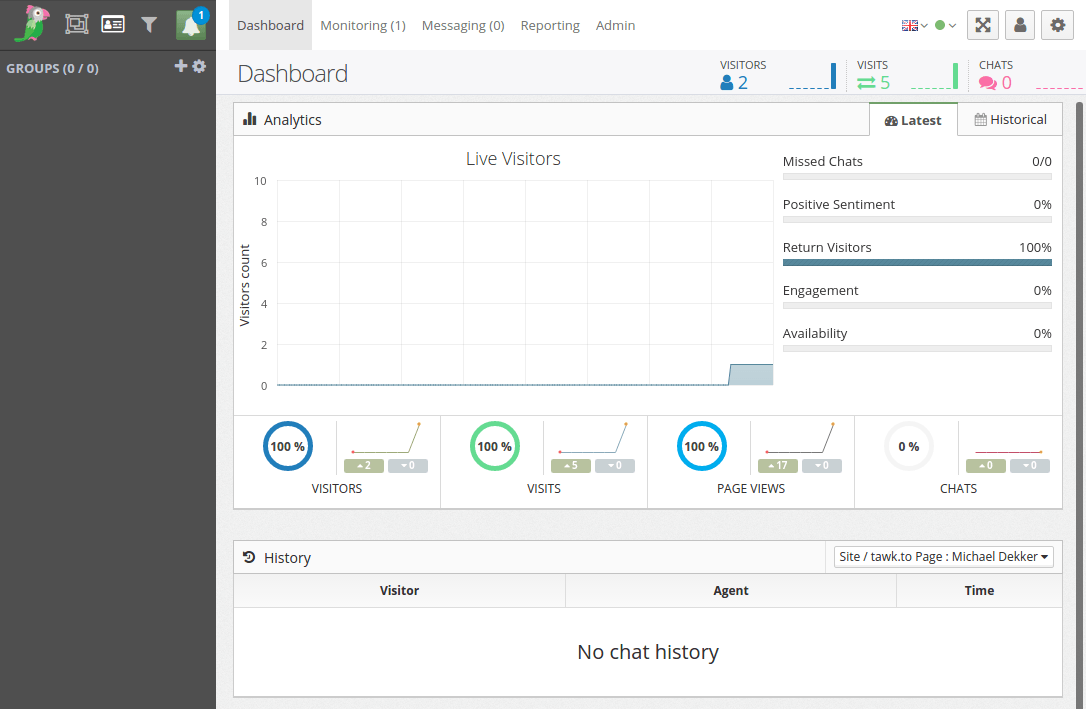Screen dimensions: 1086x709
Task: Open the Site / tawk.to Page selector
Action: click(943, 556)
